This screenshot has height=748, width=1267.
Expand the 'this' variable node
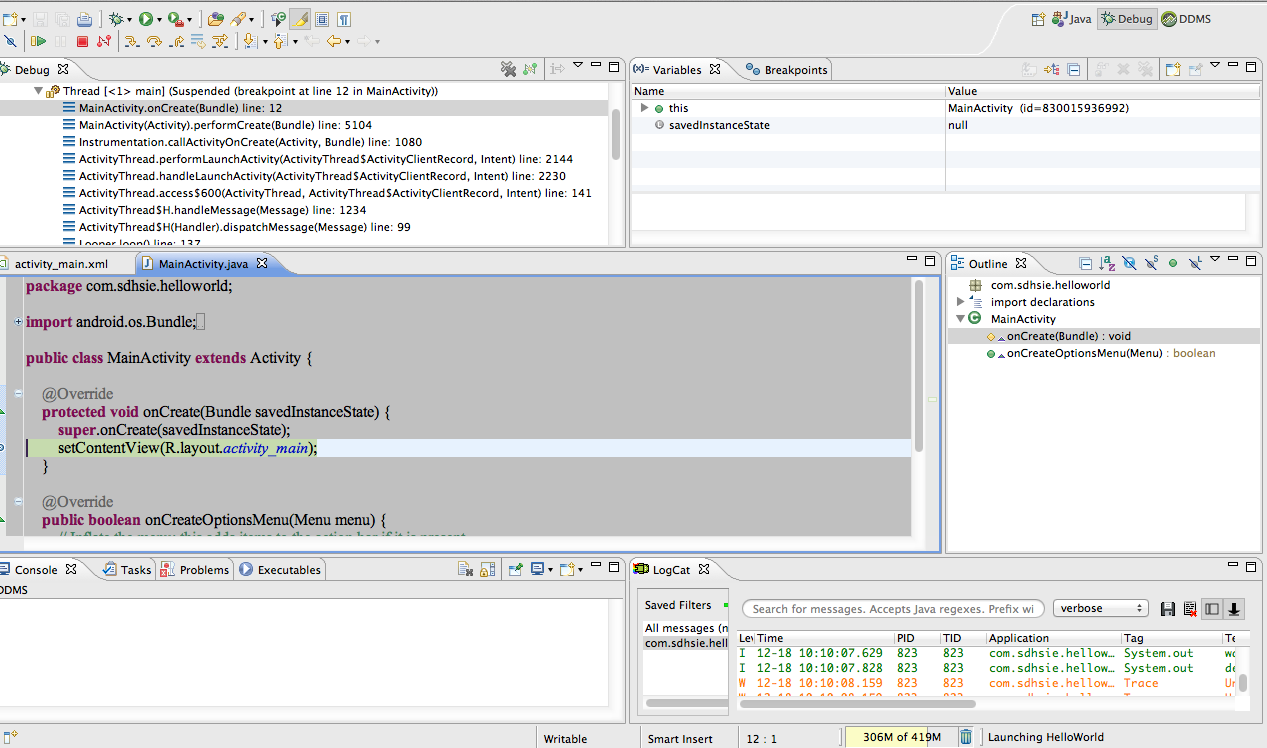(x=645, y=108)
